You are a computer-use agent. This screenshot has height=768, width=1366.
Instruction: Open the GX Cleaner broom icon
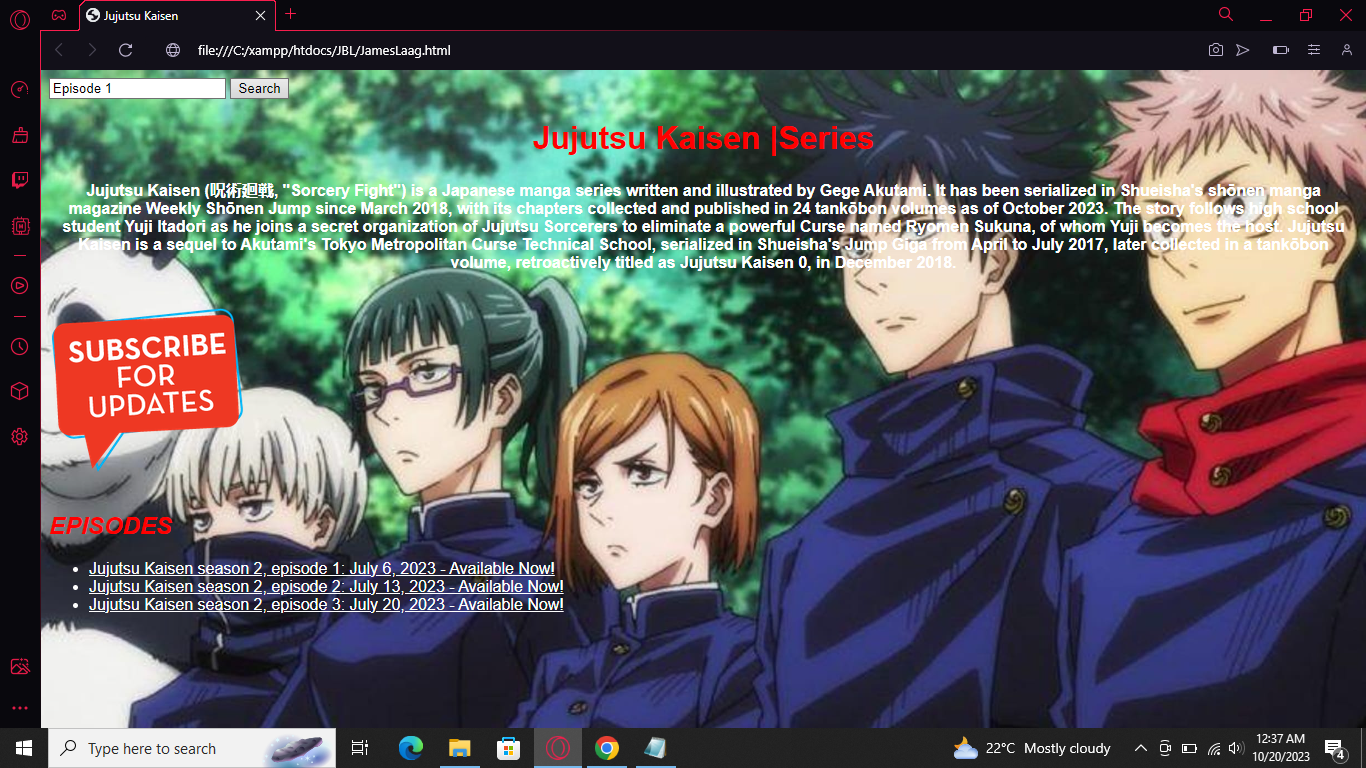click(20, 135)
